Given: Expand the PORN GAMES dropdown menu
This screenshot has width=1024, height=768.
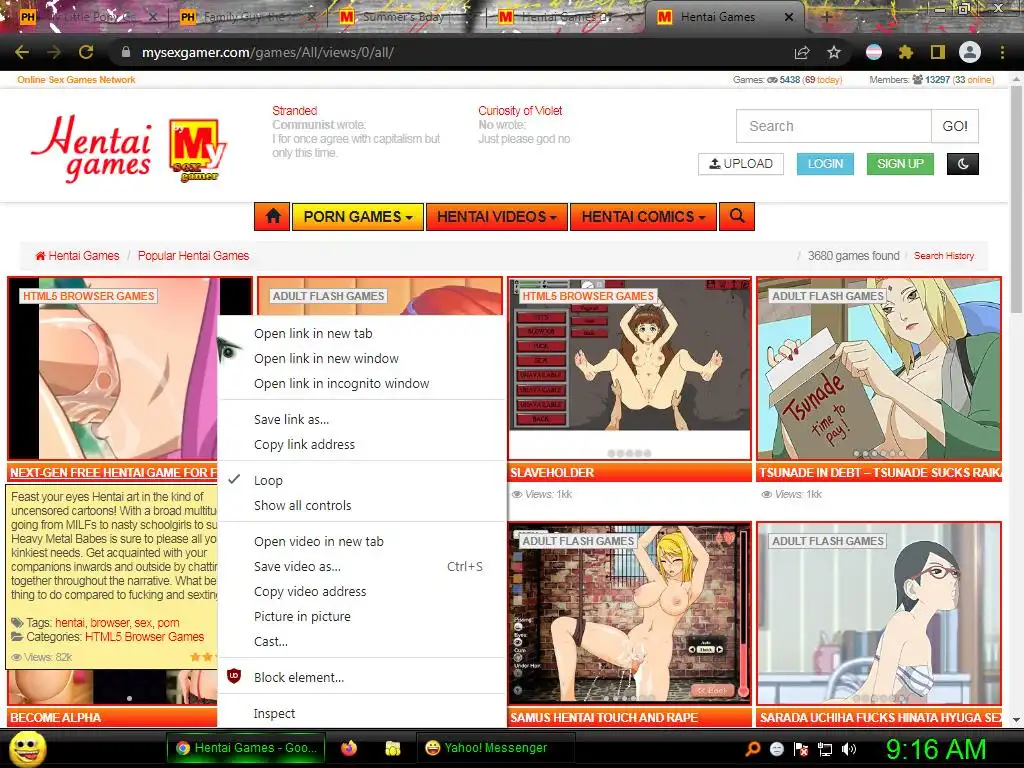Looking at the screenshot, I should 358,216.
